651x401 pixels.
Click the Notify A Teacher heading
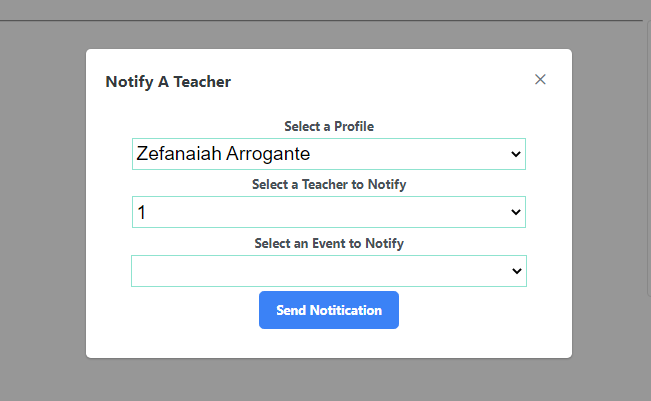[x=168, y=82]
